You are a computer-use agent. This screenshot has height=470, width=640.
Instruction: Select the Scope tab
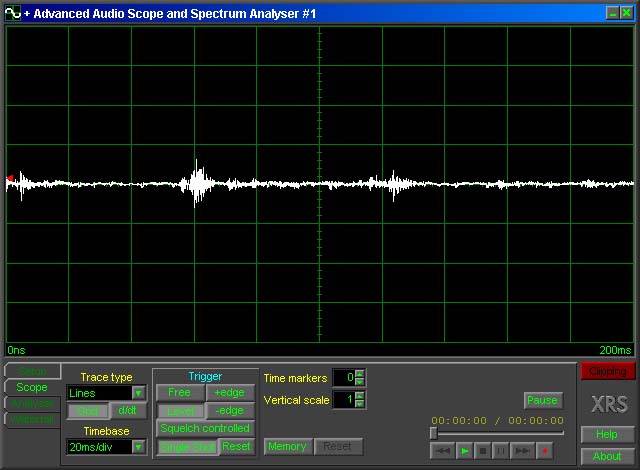(x=32, y=387)
